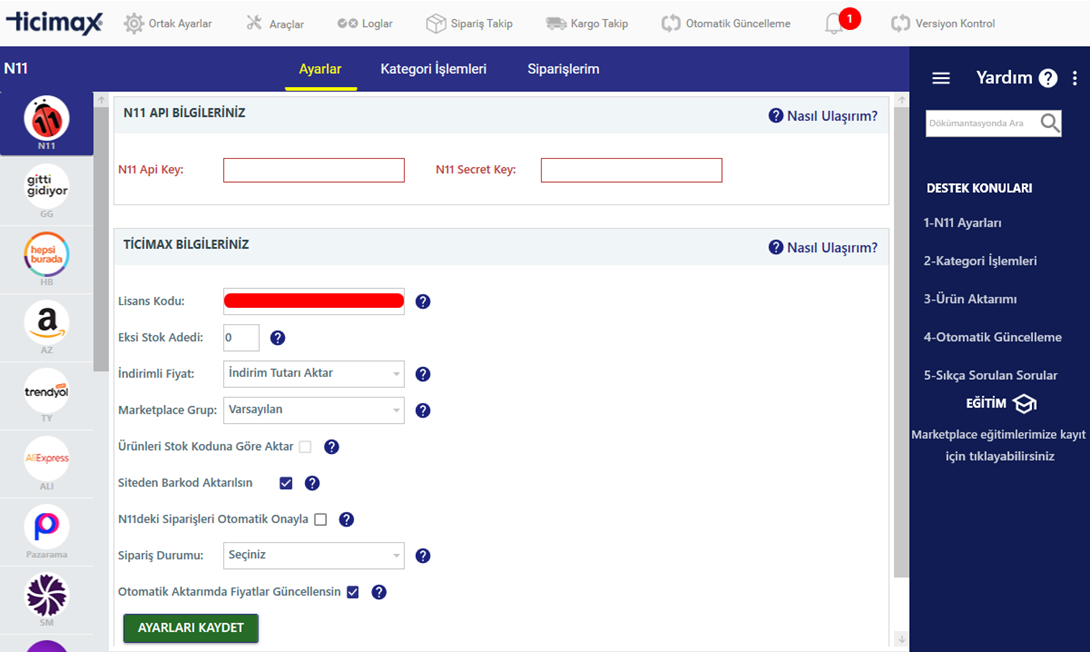1090x652 pixels.
Task: Open the 1-N11 Ayarları support topic
Action: pyautogui.click(x=962, y=223)
